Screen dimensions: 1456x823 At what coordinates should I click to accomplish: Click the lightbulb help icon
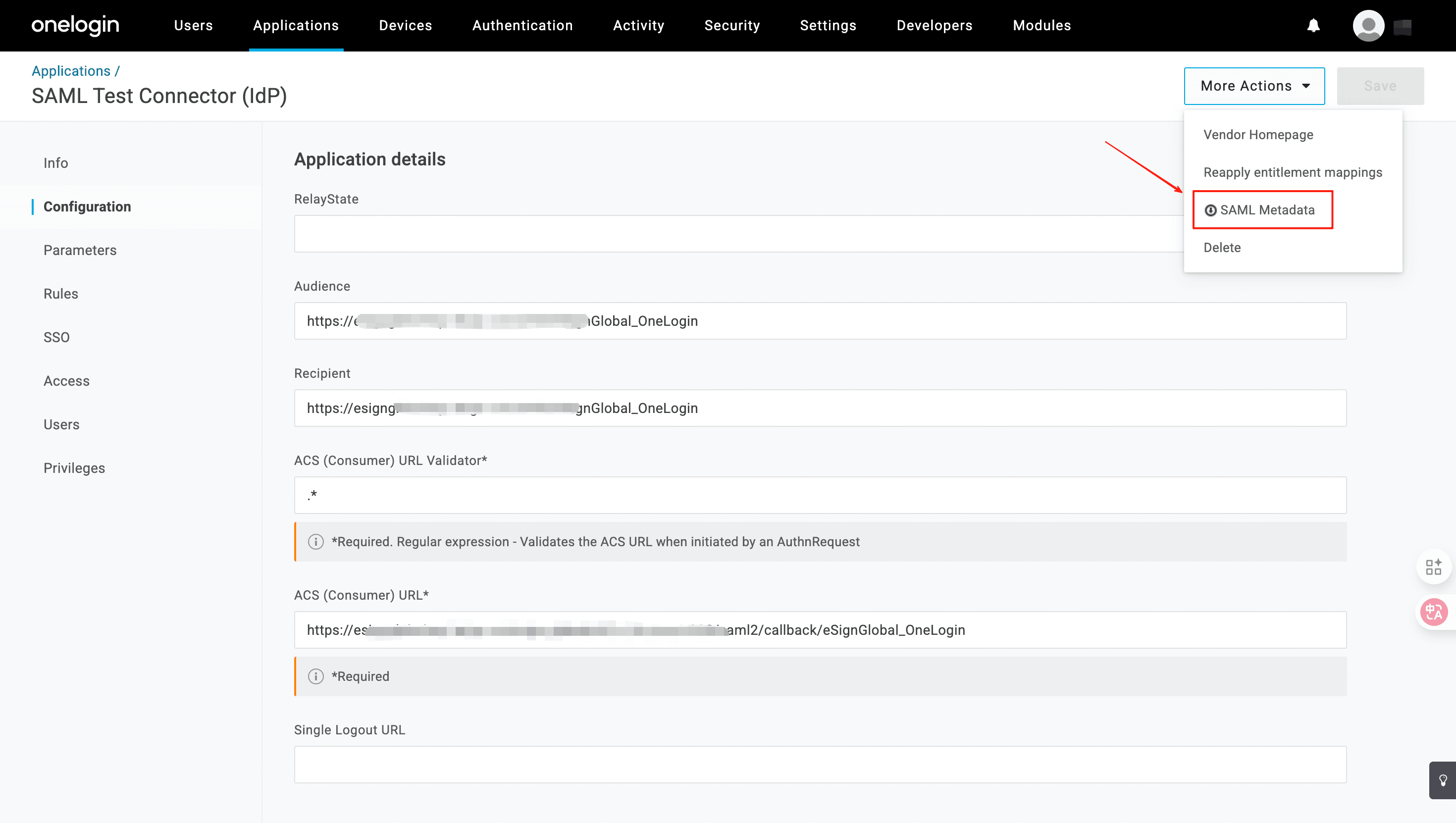point(1443,780)
